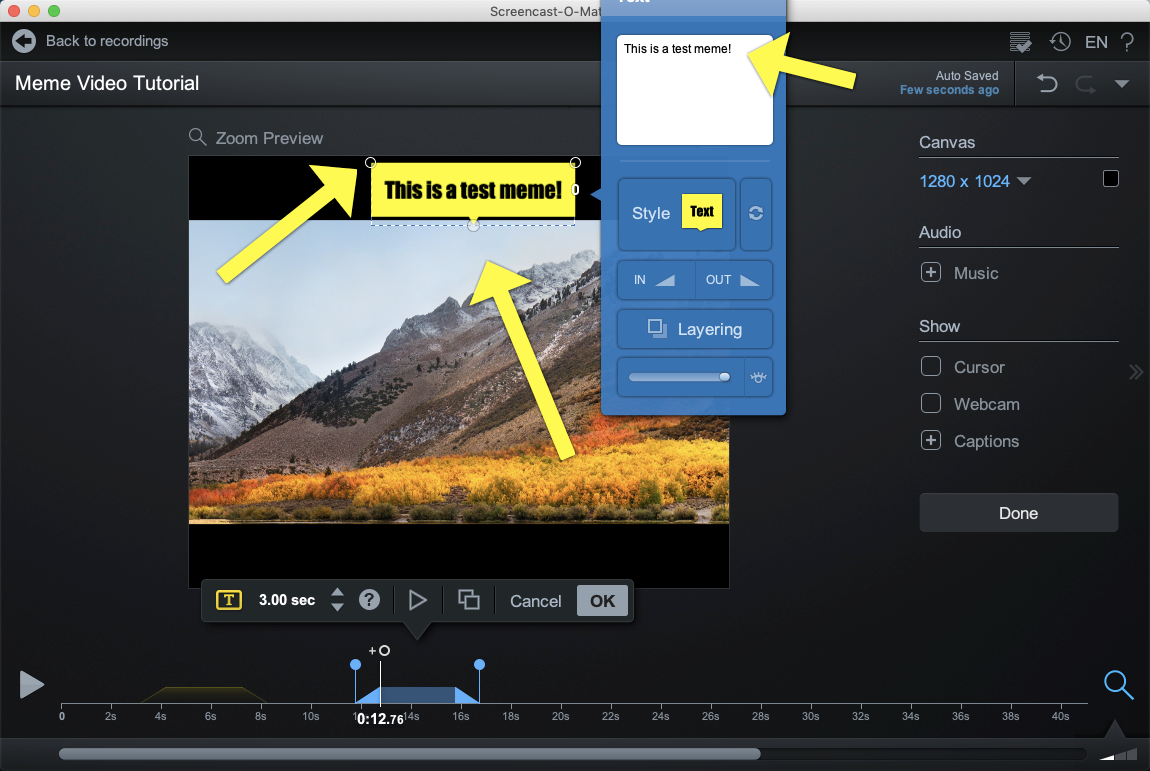Viewport: 1150px width, 771px height.
Task: Enable the Cursor checkbox
Action: [931, 366]
